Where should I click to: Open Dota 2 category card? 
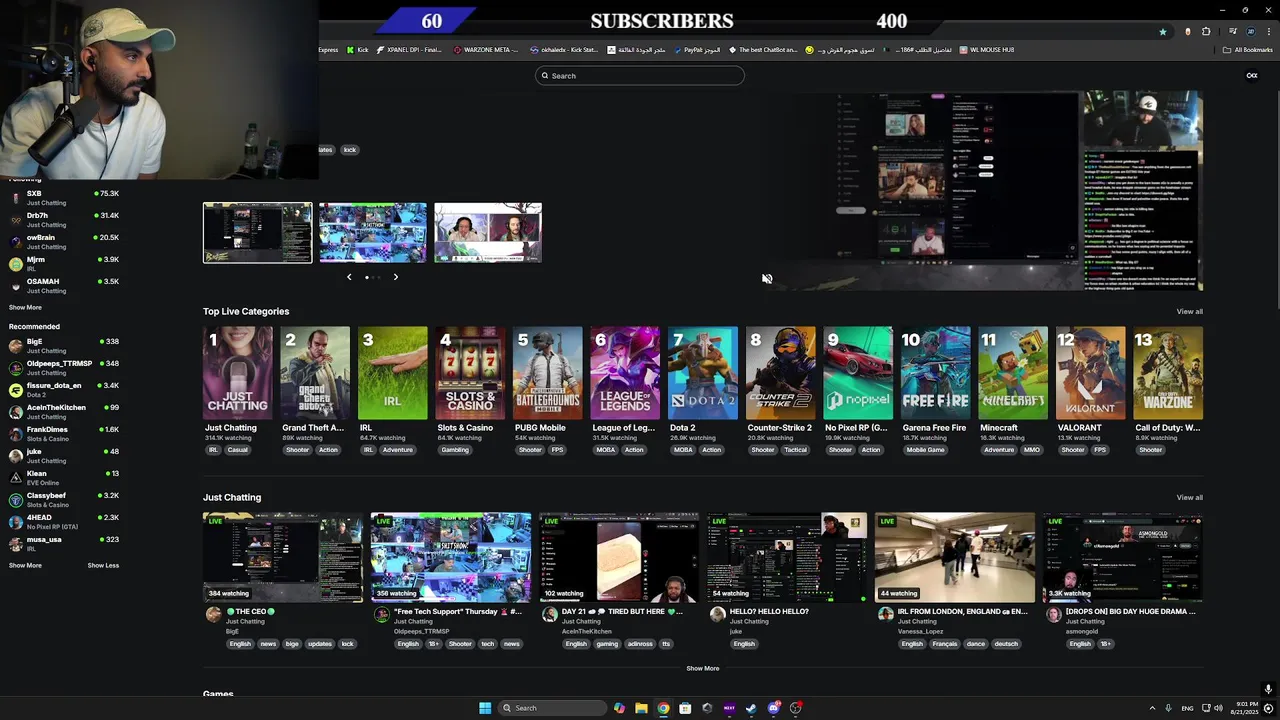(x=702, y=373)
